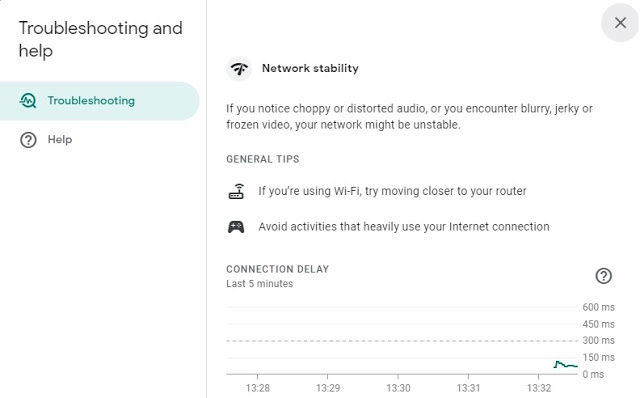This screenshot has height=398, width=640.
Task: Click the 13:28 time marker on graph axis
Action: tap(258, 388)
